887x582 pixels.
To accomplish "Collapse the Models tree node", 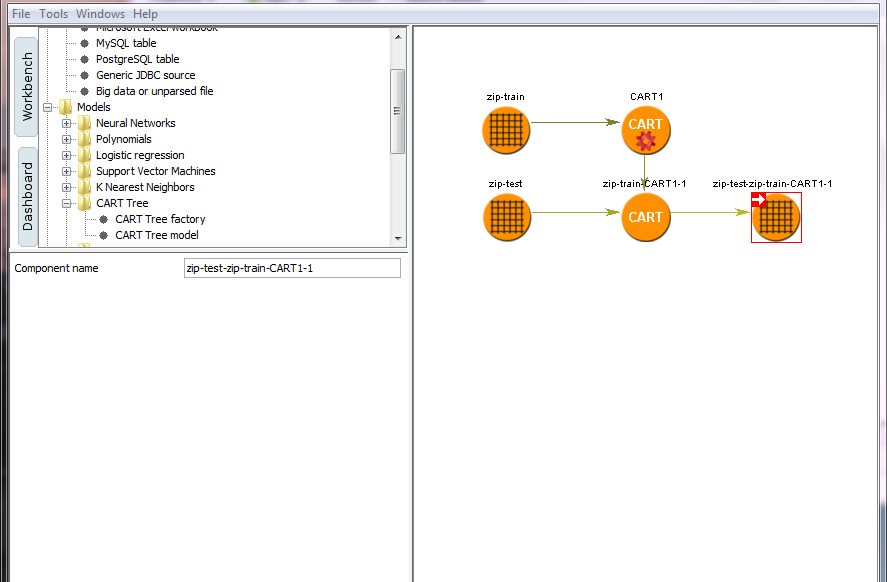I will (x=47, y=107).
